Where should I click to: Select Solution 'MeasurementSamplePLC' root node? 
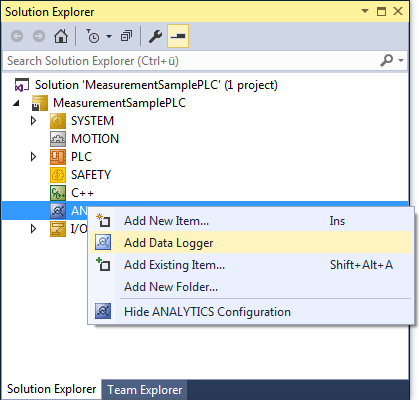tap(156, 85)
